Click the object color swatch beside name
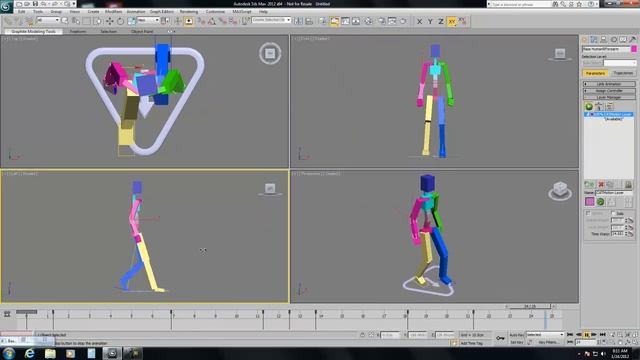 pos(634,49)
